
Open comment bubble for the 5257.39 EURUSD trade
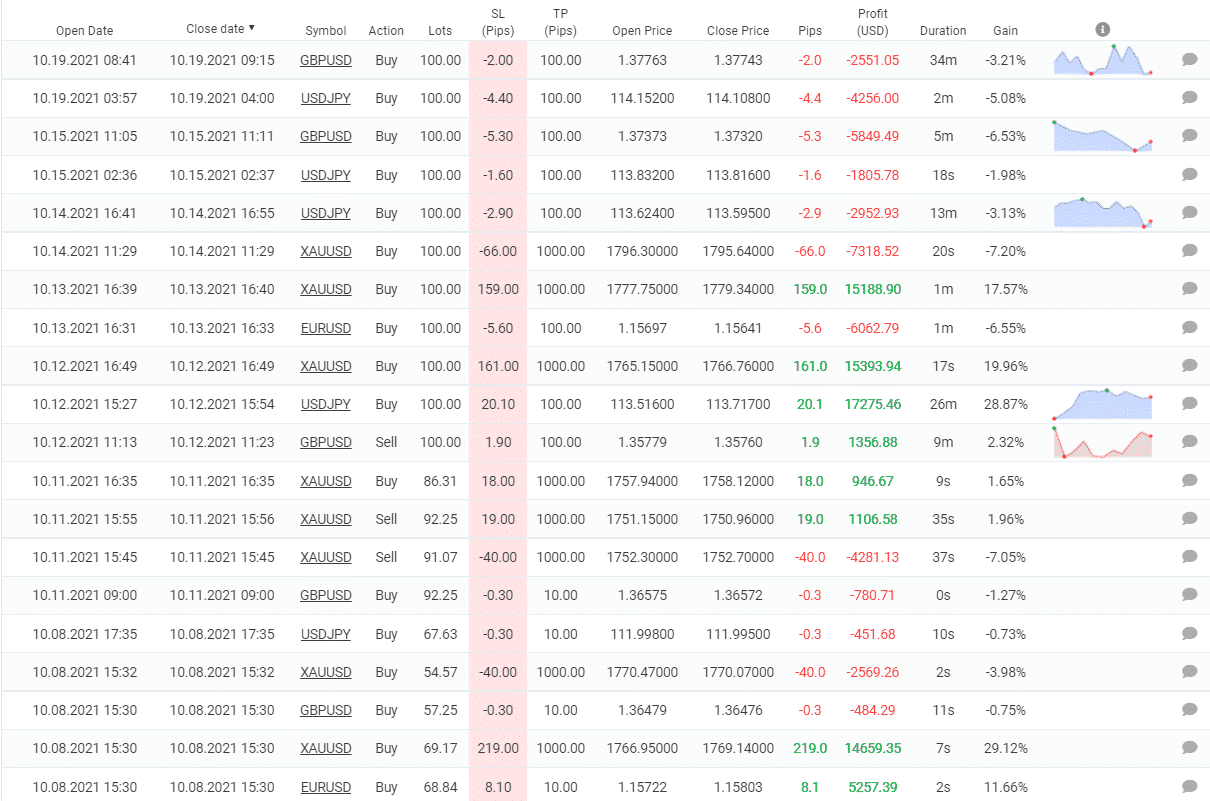click(x=1189, y=787)
